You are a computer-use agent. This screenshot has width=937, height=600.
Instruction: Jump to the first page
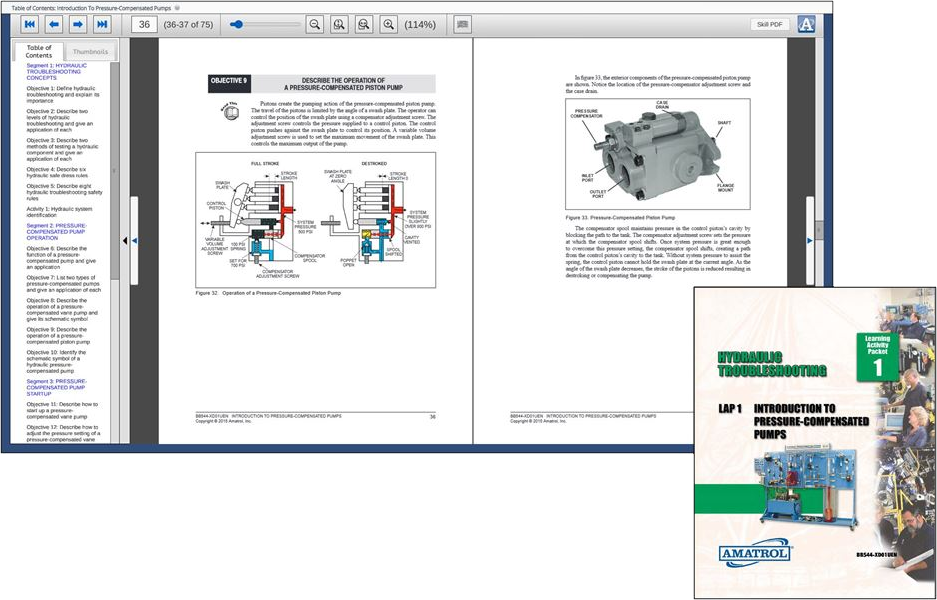tap(30, 25)
